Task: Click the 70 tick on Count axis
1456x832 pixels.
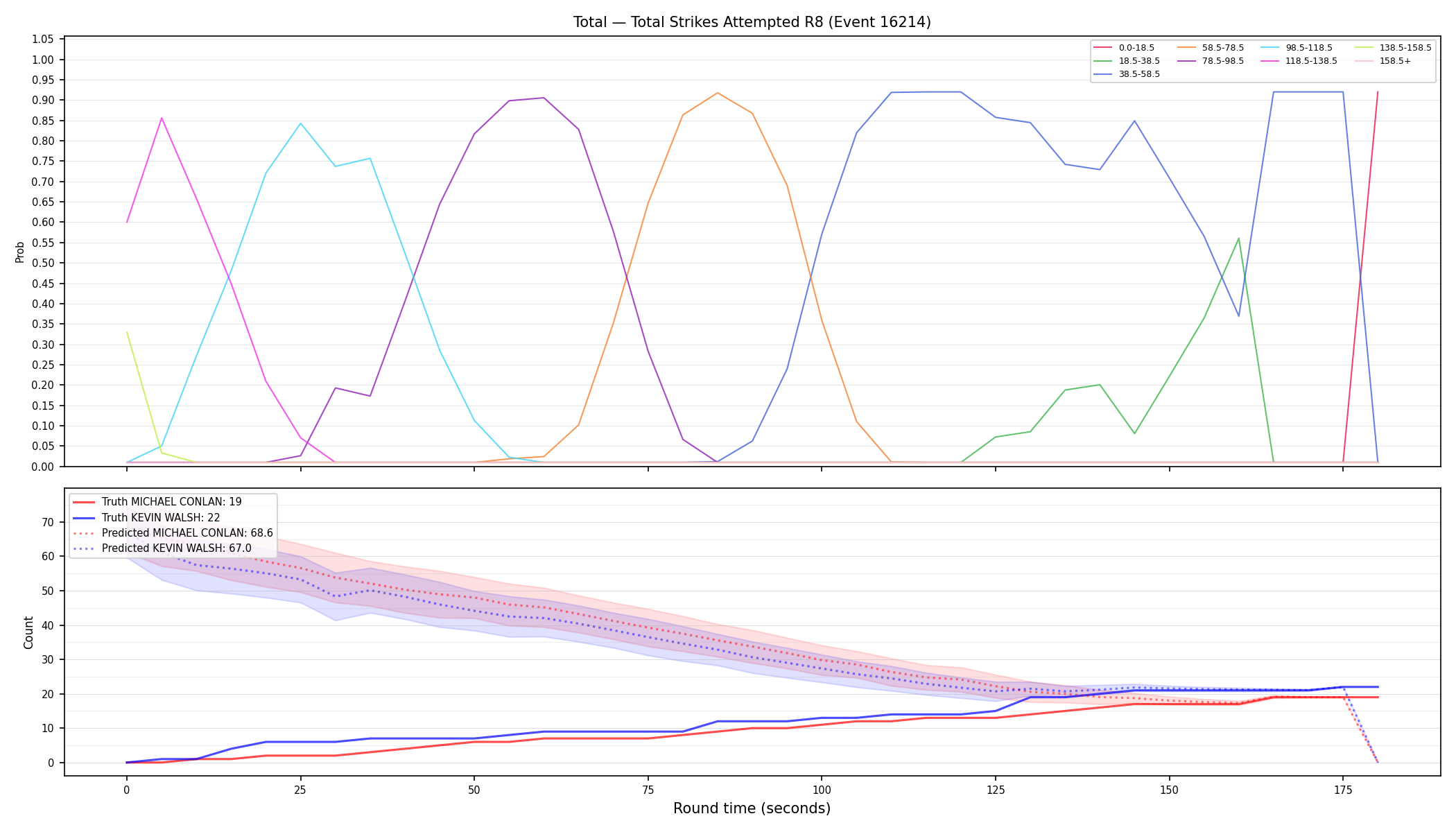Action: point(48,523)
